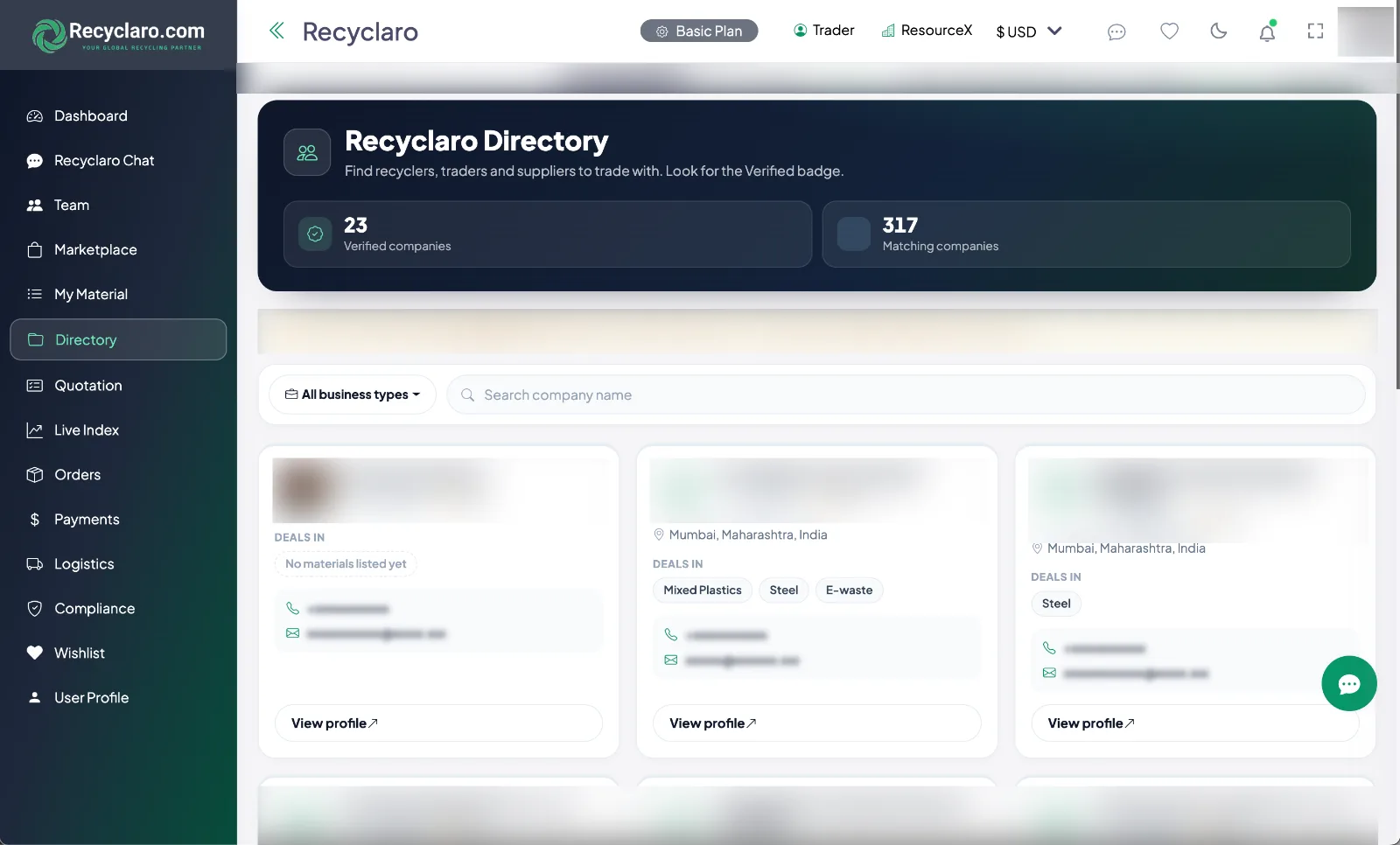Image resolution: width=1400 pixels, height=845 pixels.
Task: Click location pin on third card
Action: coord(1037,548)
